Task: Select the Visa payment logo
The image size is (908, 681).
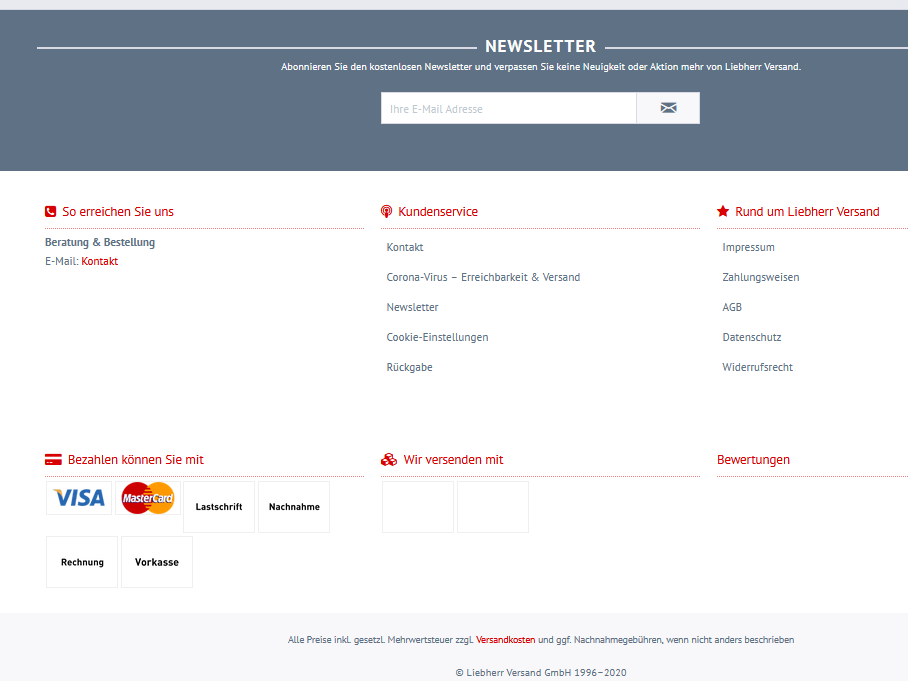Action: click(79, 498)
